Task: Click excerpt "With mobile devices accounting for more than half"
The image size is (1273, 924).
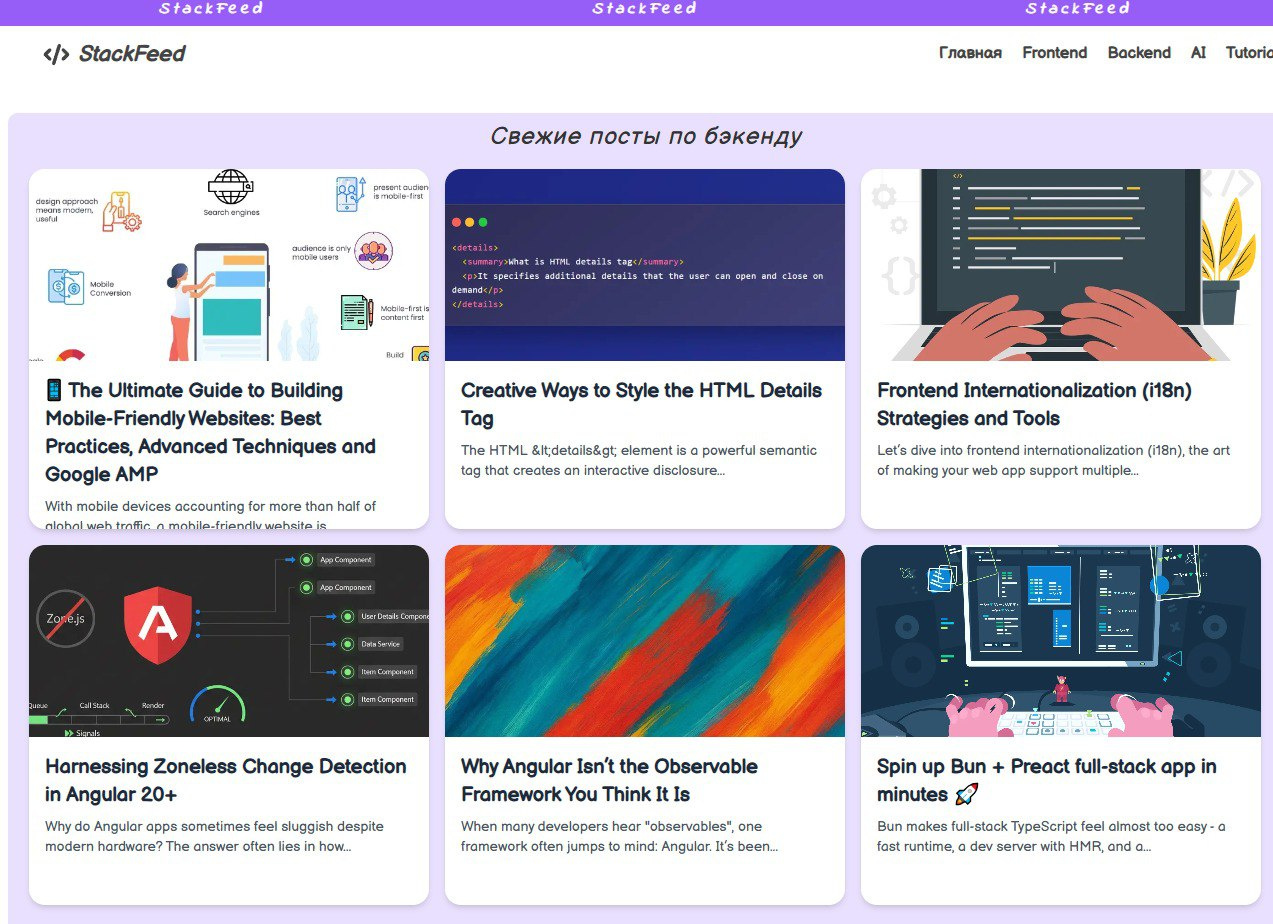Action: (x=211, y=515)
